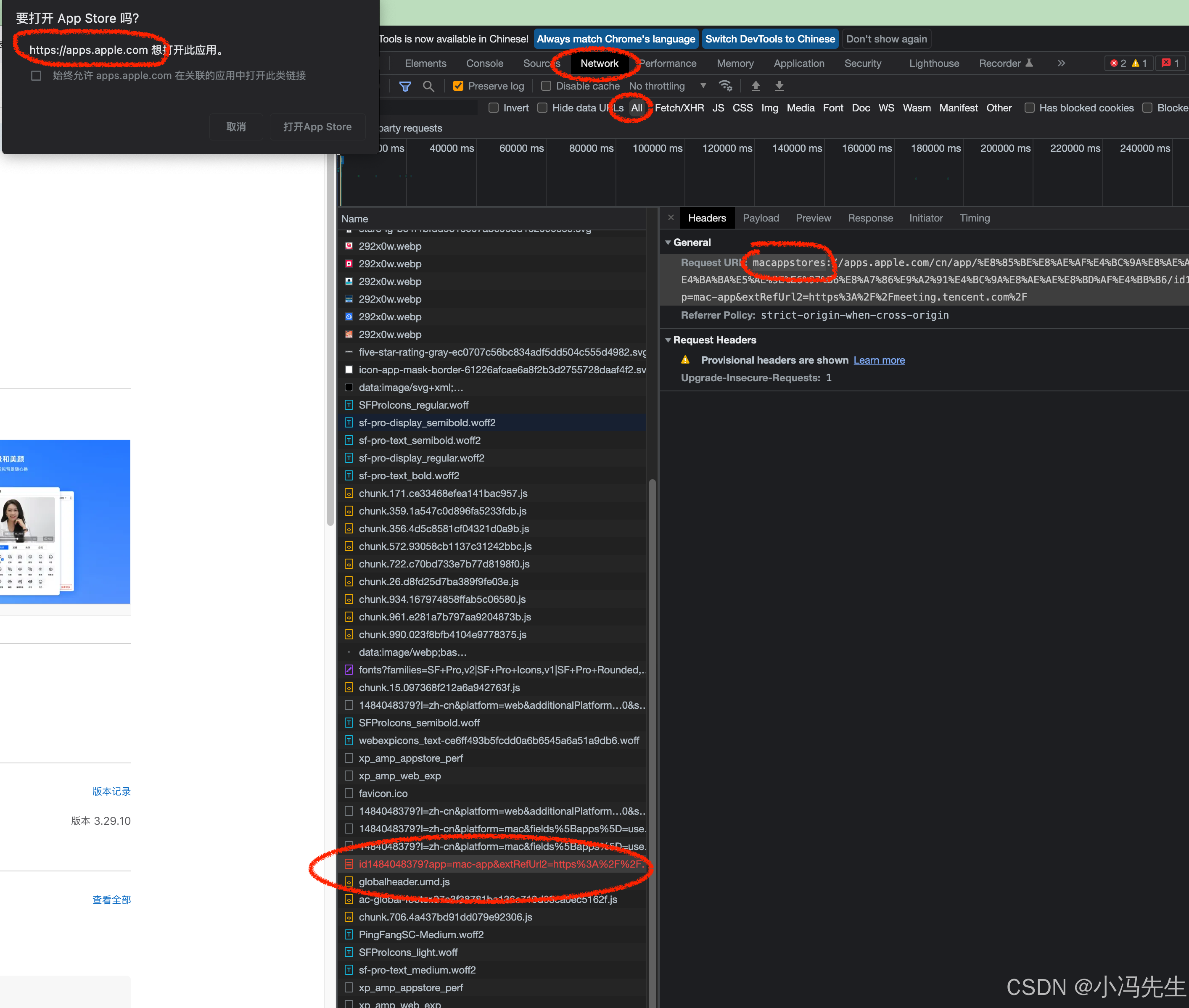Click the 取消 cancel button
This screenshot has width=1189, height=1008.
coord(235,127)
